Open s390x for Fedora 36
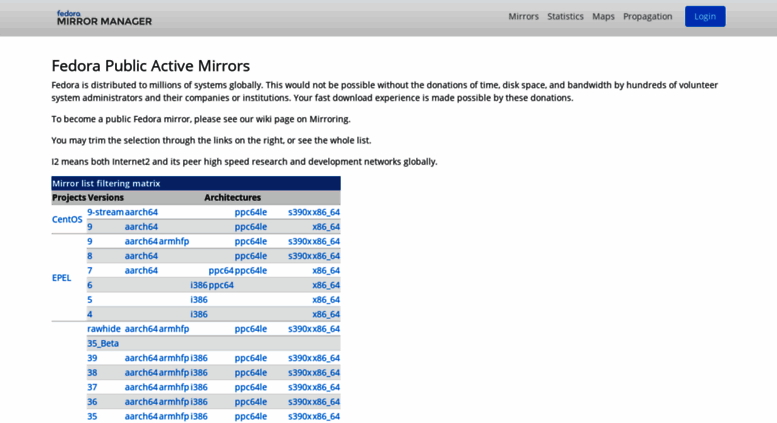777x423 pixels. (x=300, y=402)
